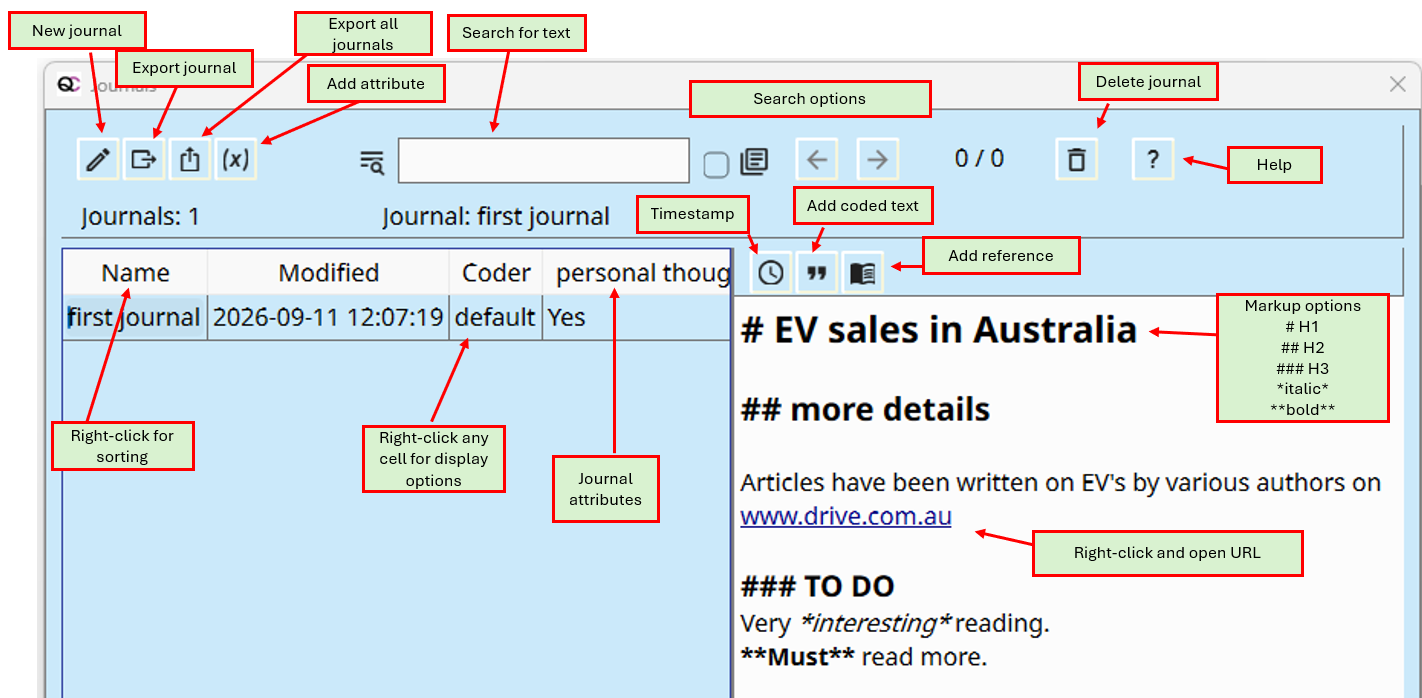Open the www.drive.com.au link
This screenshot has height=698, width=1422.
(846, 516)
